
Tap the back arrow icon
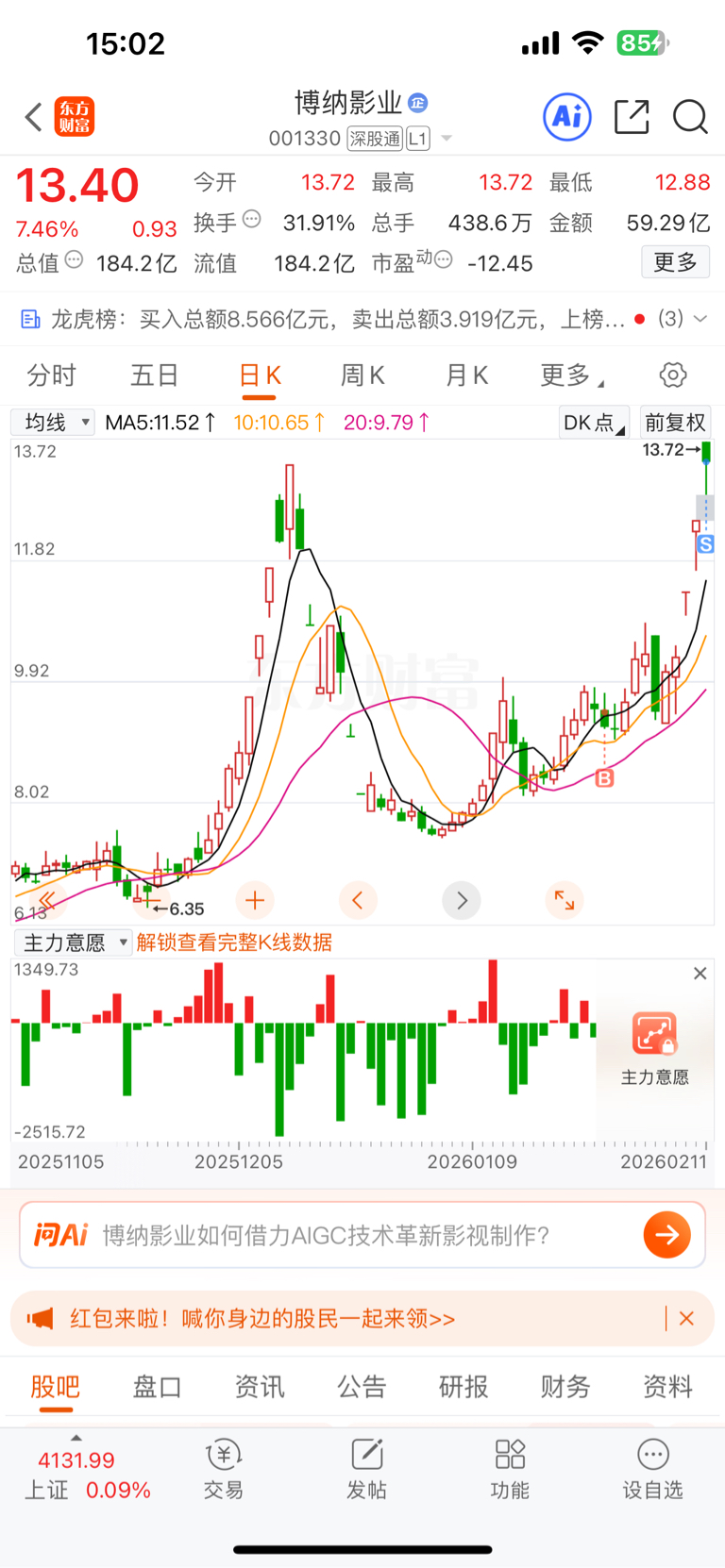click(x=34, y=117)
